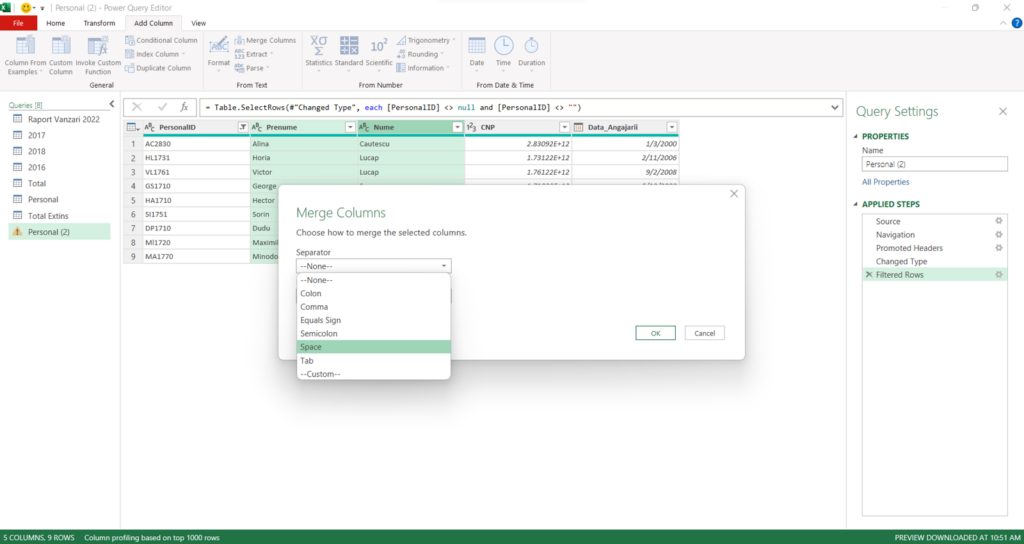Open the All Properties link
The image size is (1024, 544).
pos(886,182)
